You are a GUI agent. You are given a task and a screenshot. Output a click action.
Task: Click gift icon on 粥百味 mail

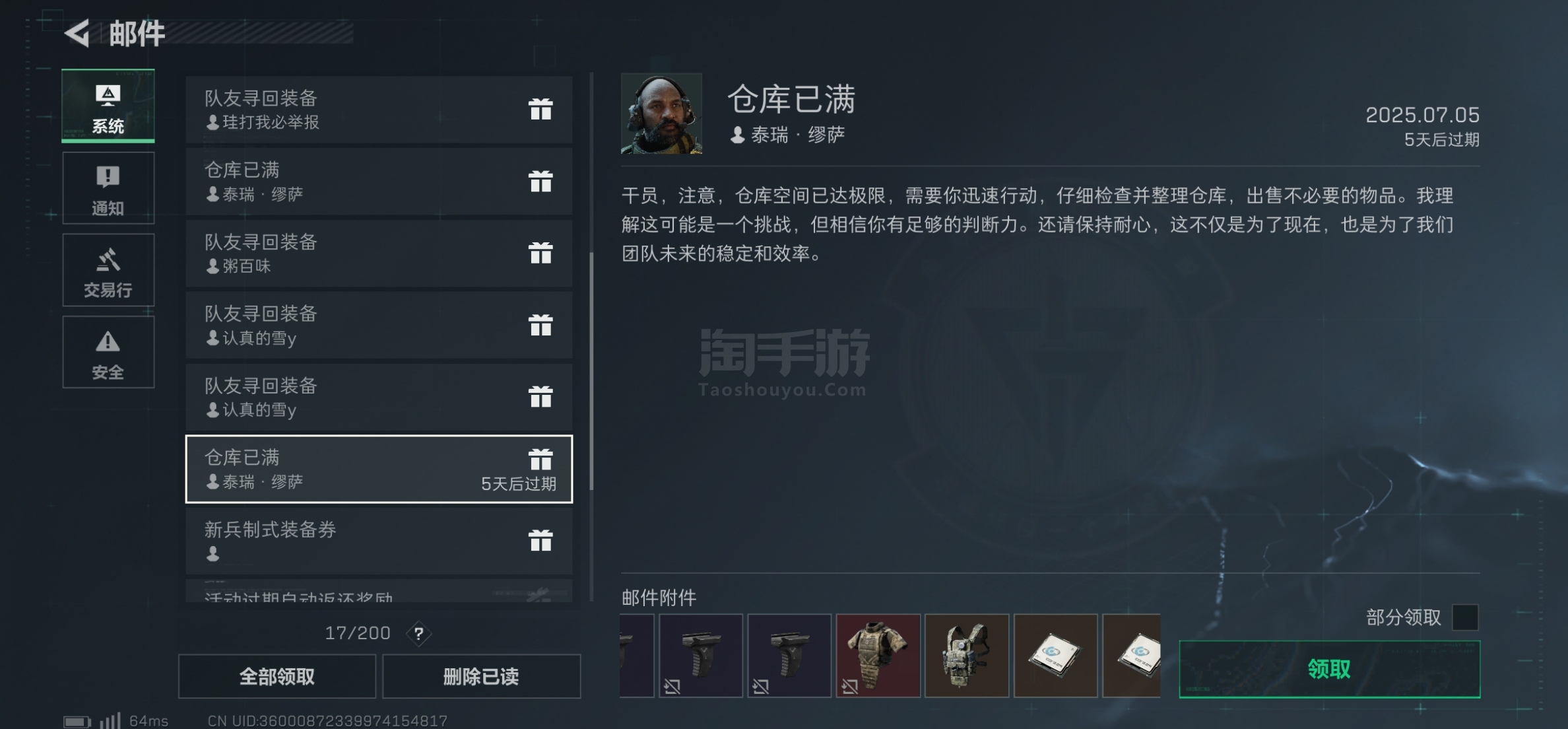coord(540,253)
